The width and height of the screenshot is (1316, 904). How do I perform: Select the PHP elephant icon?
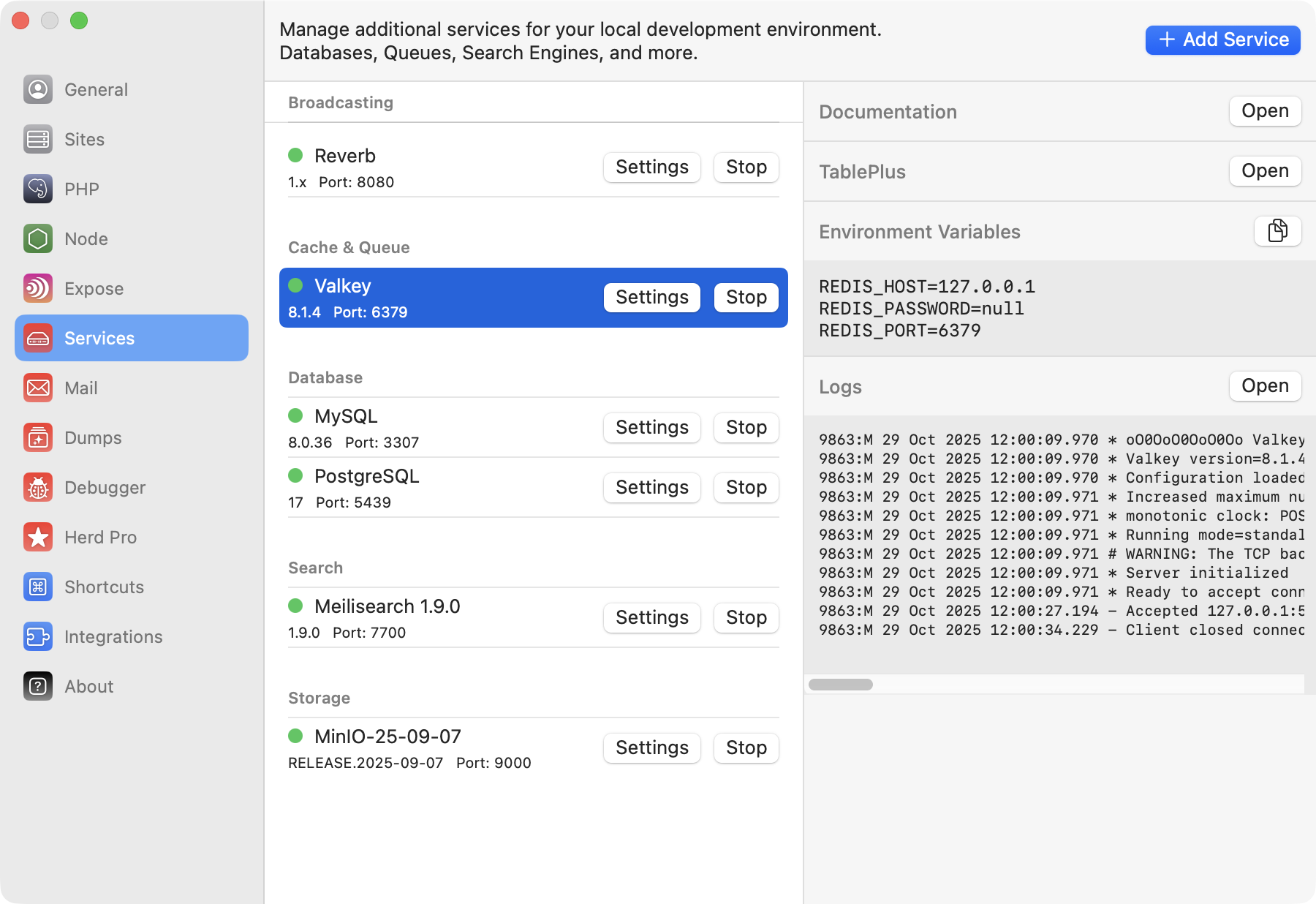[x=38, y=189]
